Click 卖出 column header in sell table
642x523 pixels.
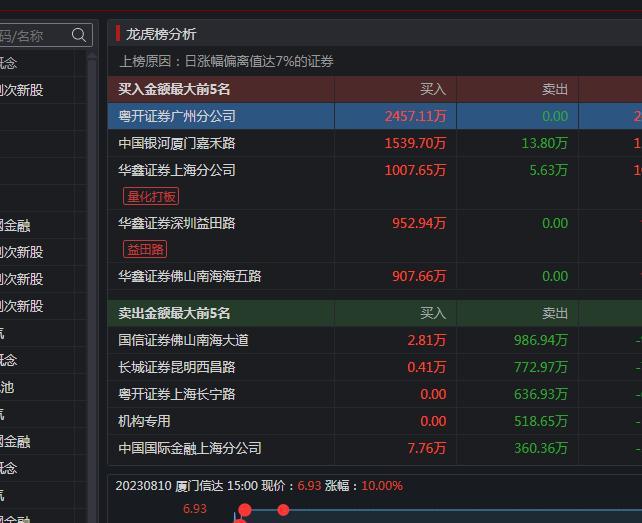pyautogui.click(x=555, y=313)
